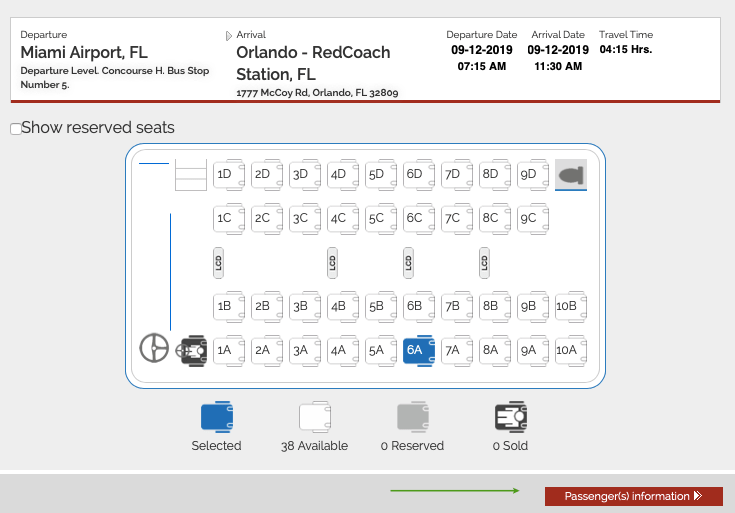Click the Miami Airport, FL departure text

point(84,53)
